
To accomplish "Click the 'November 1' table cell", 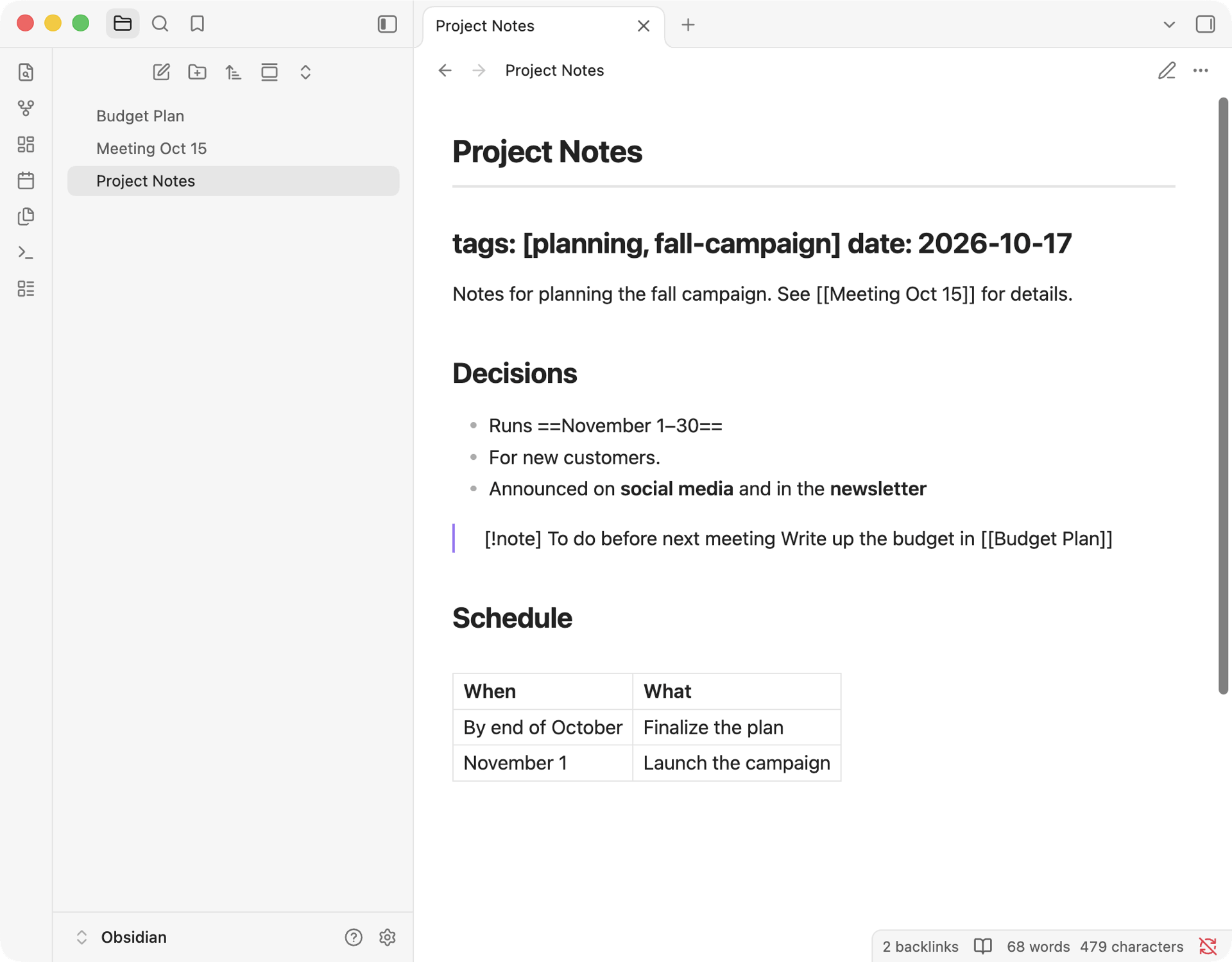I will click(543, 763).
